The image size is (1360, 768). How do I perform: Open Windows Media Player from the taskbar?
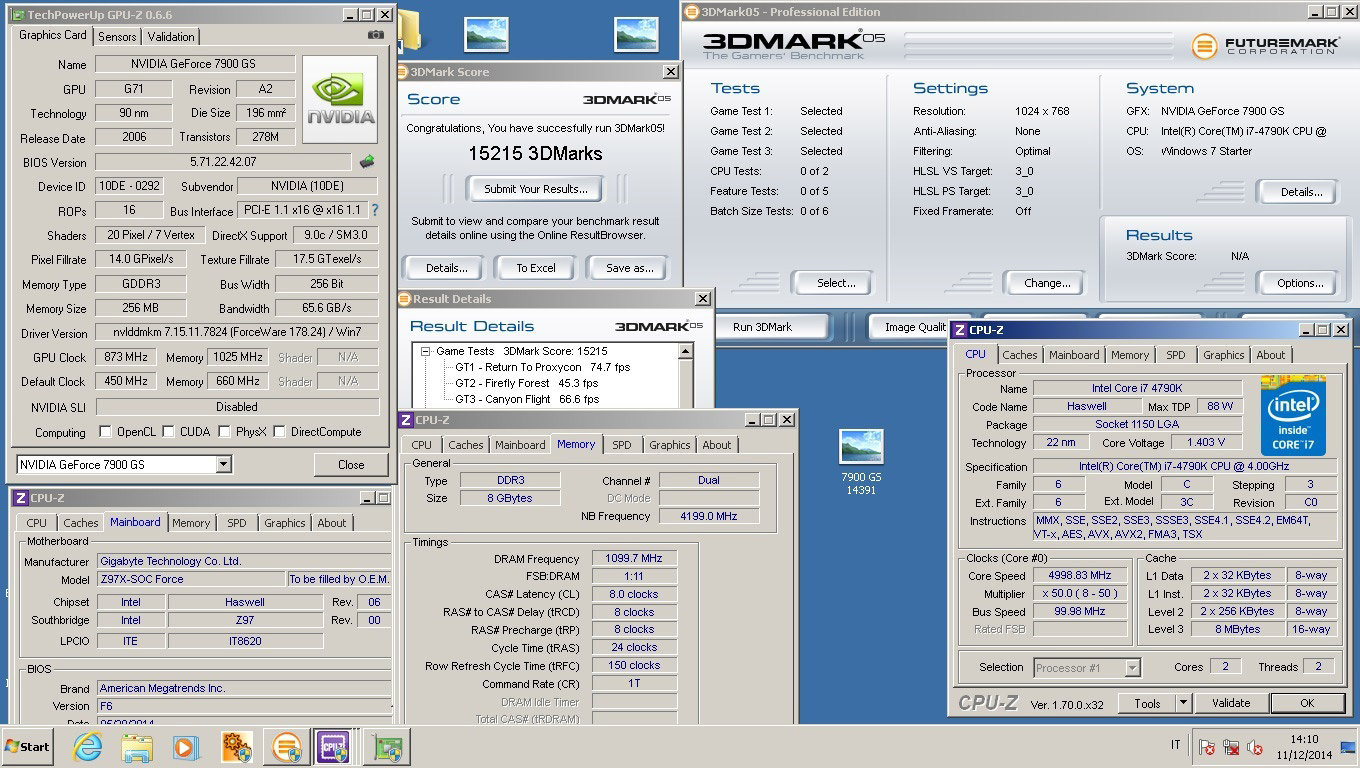185,747
